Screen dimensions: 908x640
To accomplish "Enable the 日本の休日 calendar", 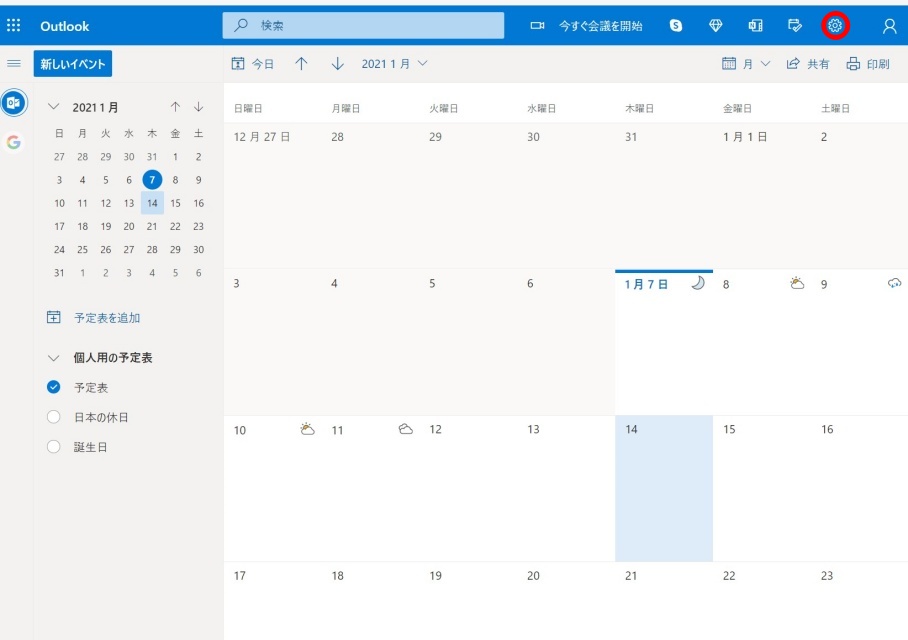I will click(54, 417).
